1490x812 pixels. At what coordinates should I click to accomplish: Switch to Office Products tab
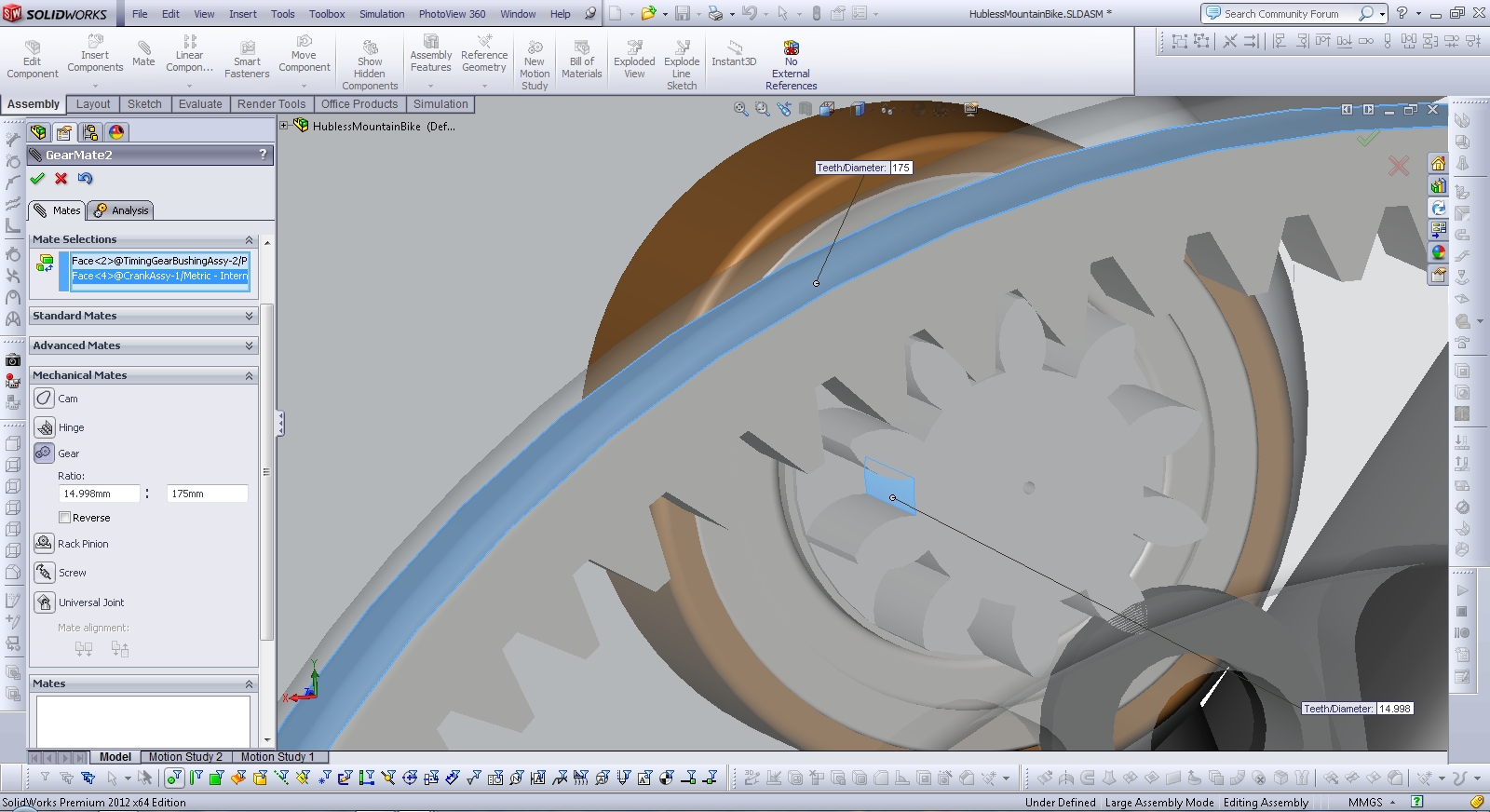(x=359, y=104)
